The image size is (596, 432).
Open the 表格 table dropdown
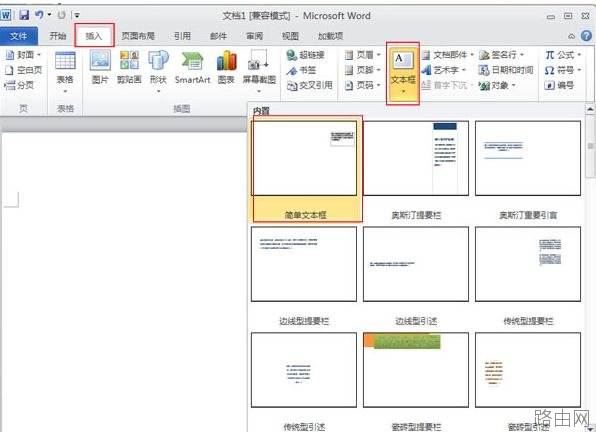[x=65, y=73]
